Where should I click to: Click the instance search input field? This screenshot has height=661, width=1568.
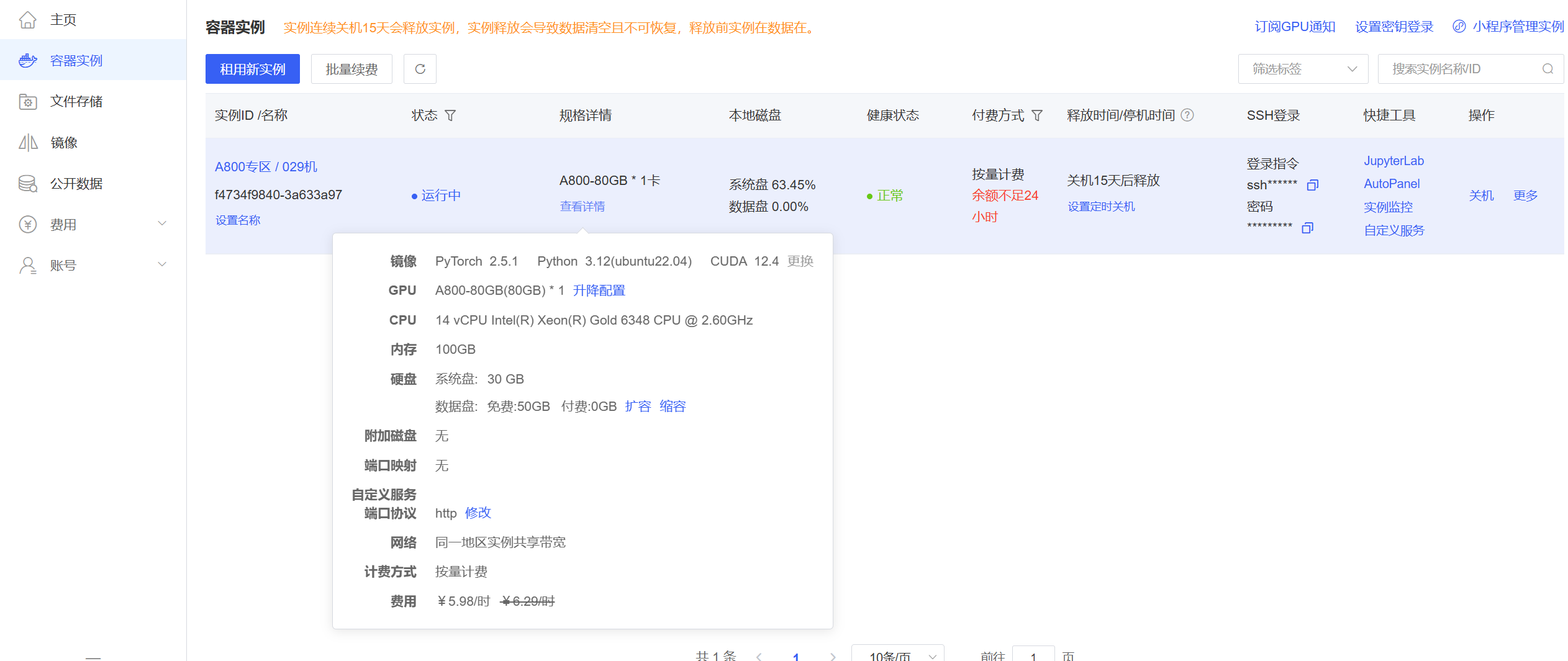pos(1459,69)
